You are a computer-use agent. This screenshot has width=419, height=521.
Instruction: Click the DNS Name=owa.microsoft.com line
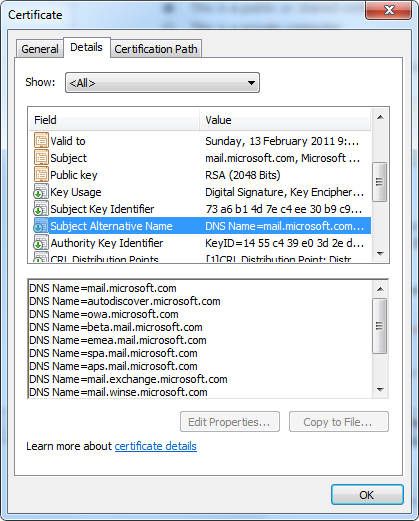pos(104,314)
